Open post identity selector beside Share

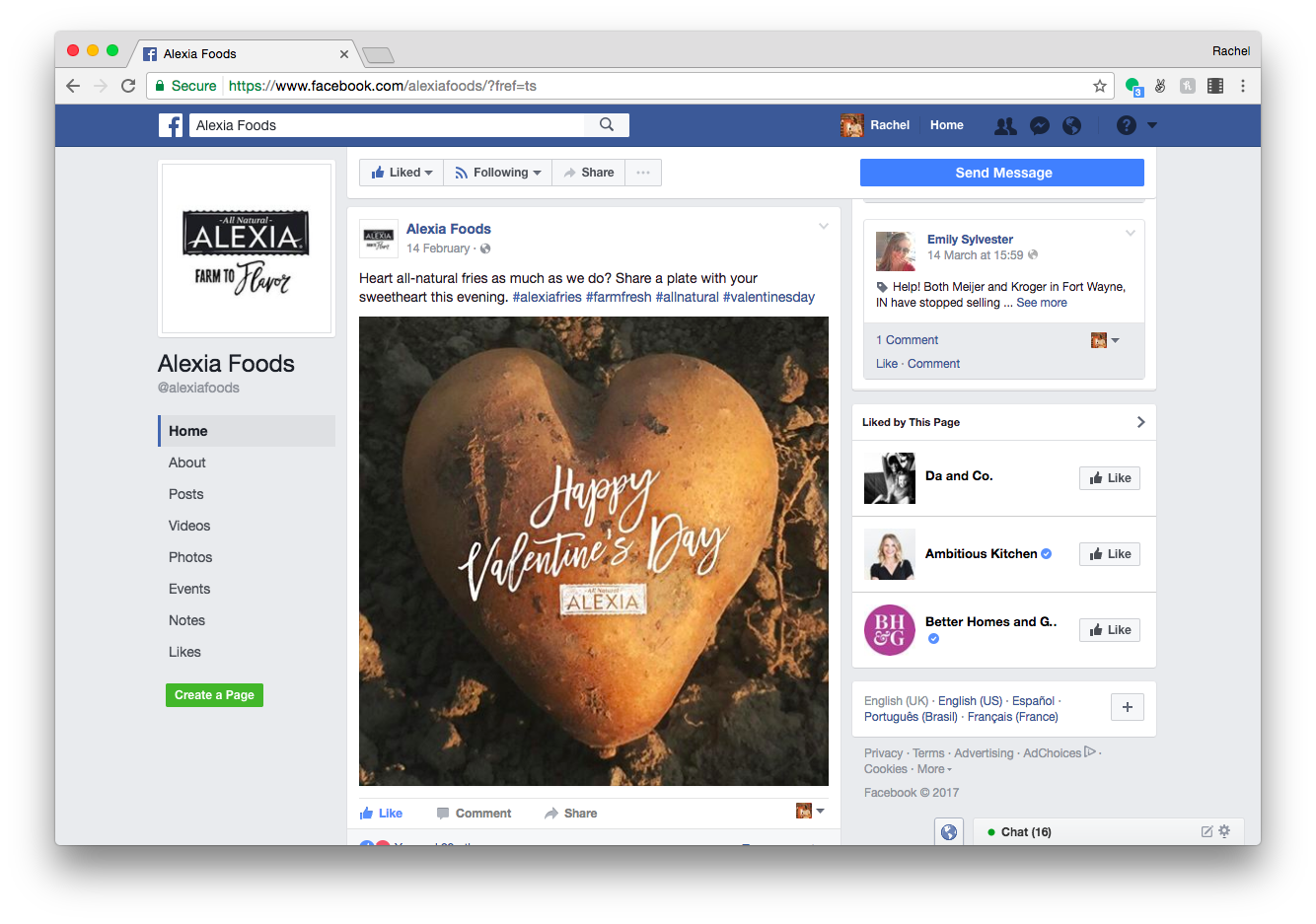point(810,811)
